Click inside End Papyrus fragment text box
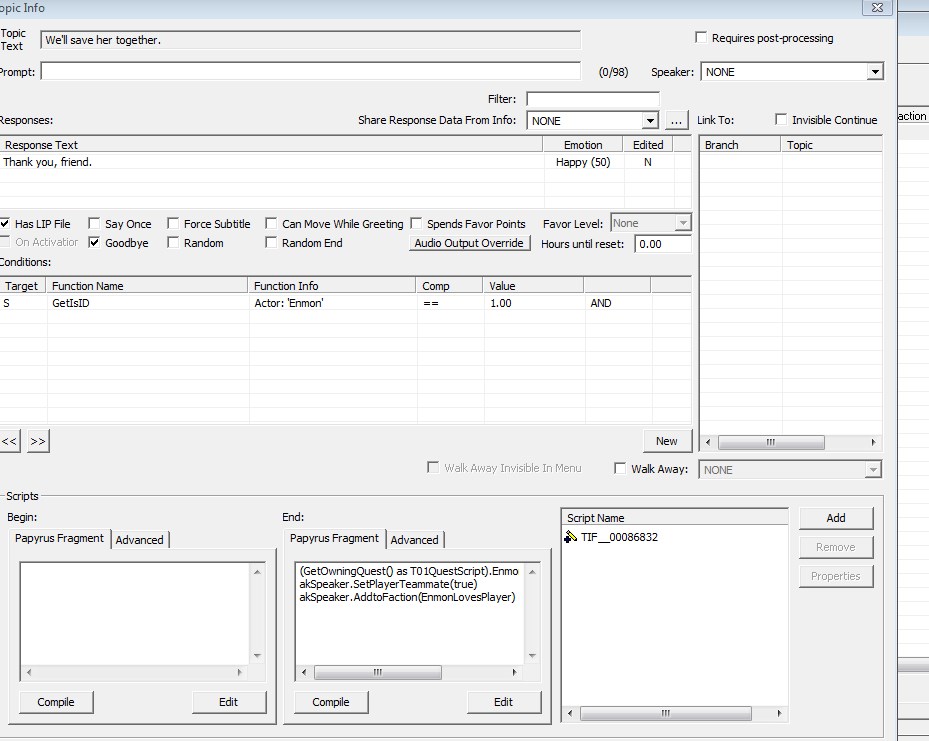The width and height of the screenshot is (929, 741). [x=409, y=613]
